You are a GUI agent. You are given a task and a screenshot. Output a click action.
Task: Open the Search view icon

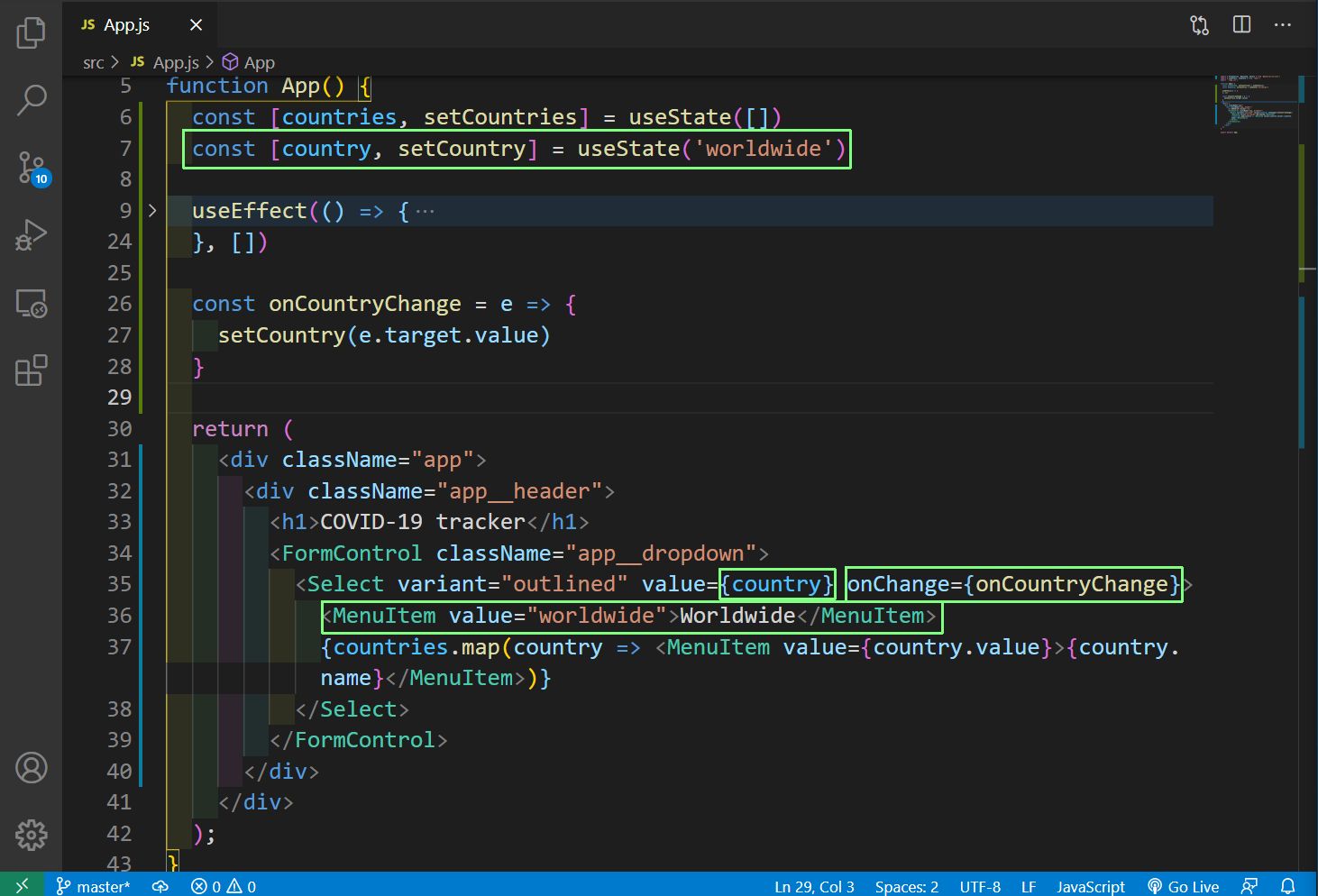[31, 99]
